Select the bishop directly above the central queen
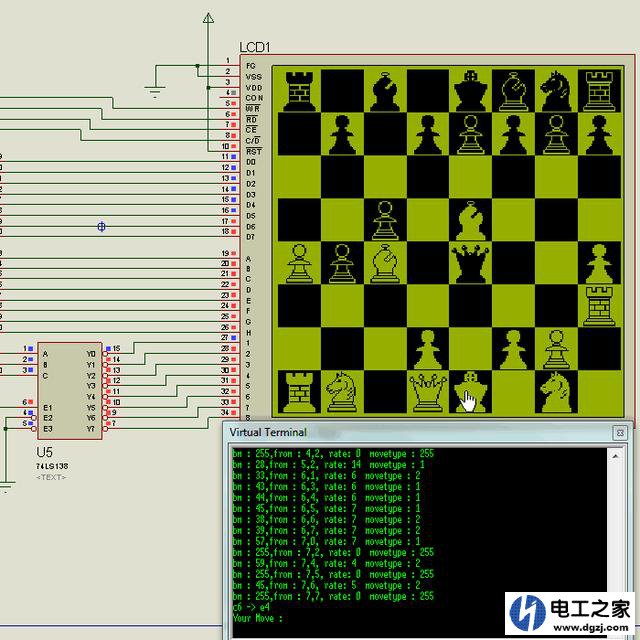 coord(471,220)
